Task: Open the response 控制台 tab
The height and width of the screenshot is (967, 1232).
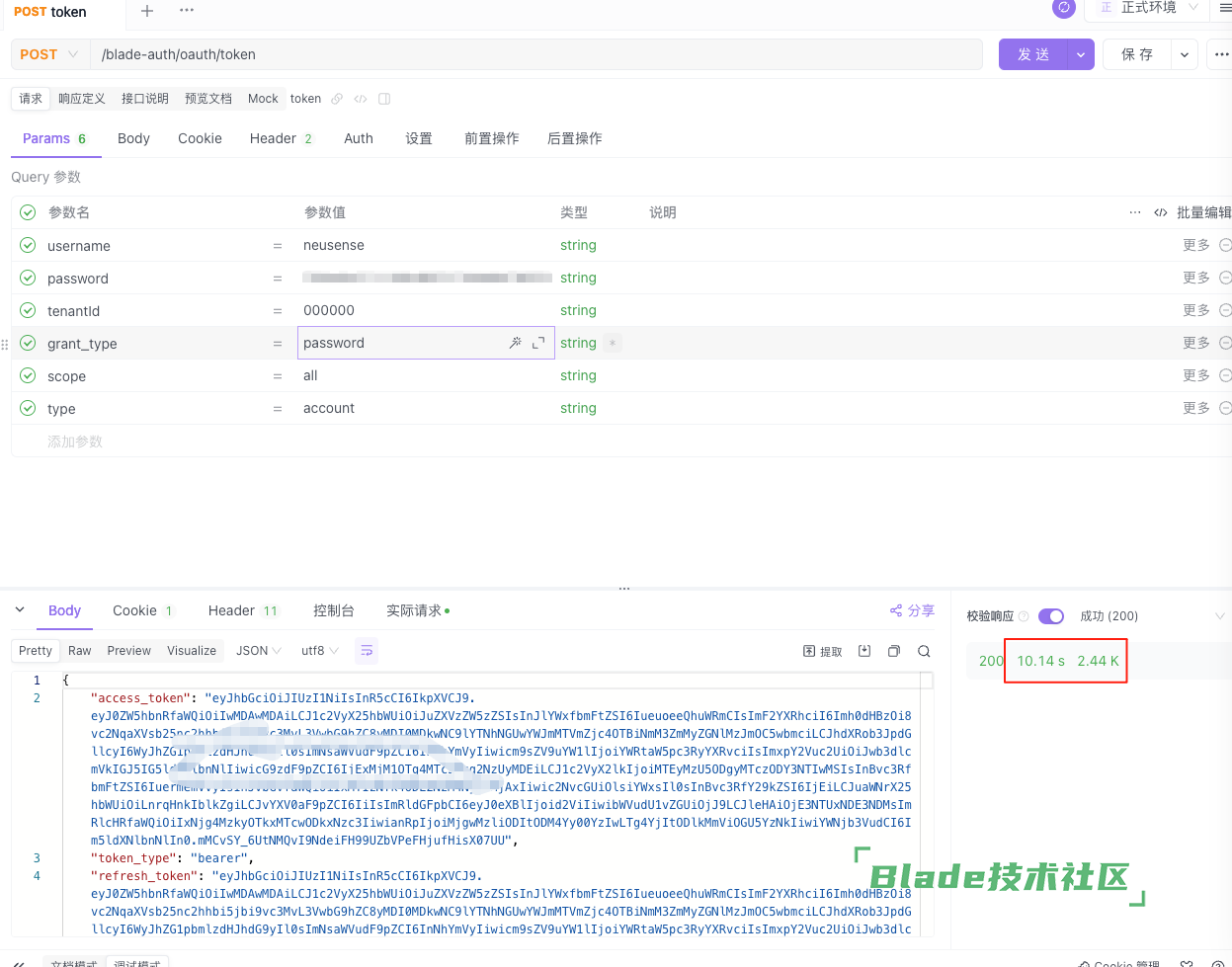Action: (334, 610)
